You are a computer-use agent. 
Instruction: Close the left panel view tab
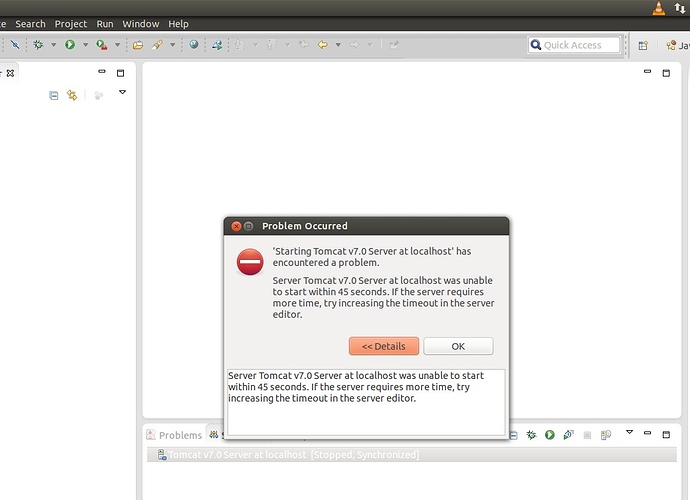pyautogui.click(x=11, y=73)
